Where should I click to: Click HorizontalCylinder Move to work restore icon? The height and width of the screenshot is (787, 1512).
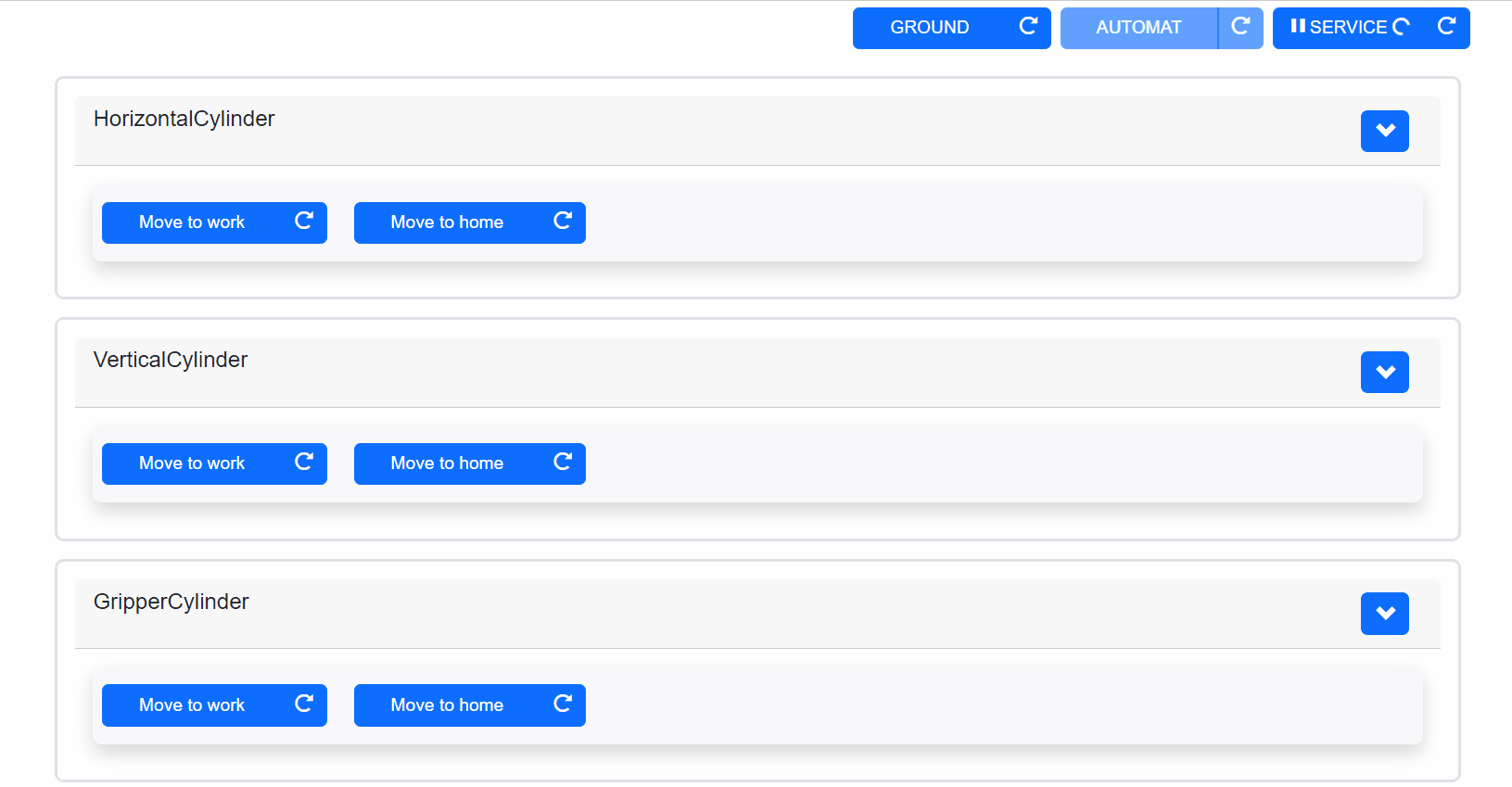coord(304,221)
